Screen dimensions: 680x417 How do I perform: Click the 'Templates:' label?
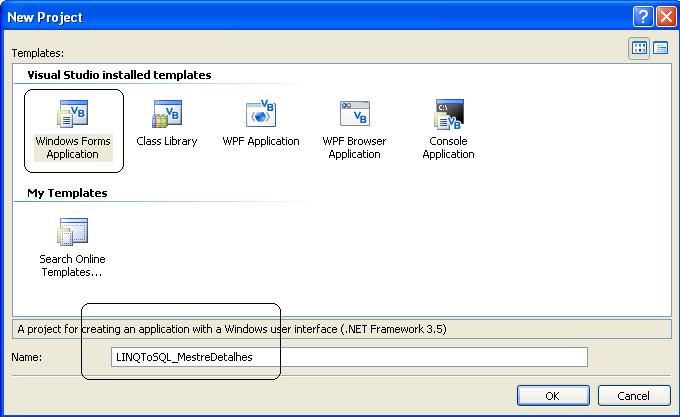pyautogui.click(x=38, y=53)
